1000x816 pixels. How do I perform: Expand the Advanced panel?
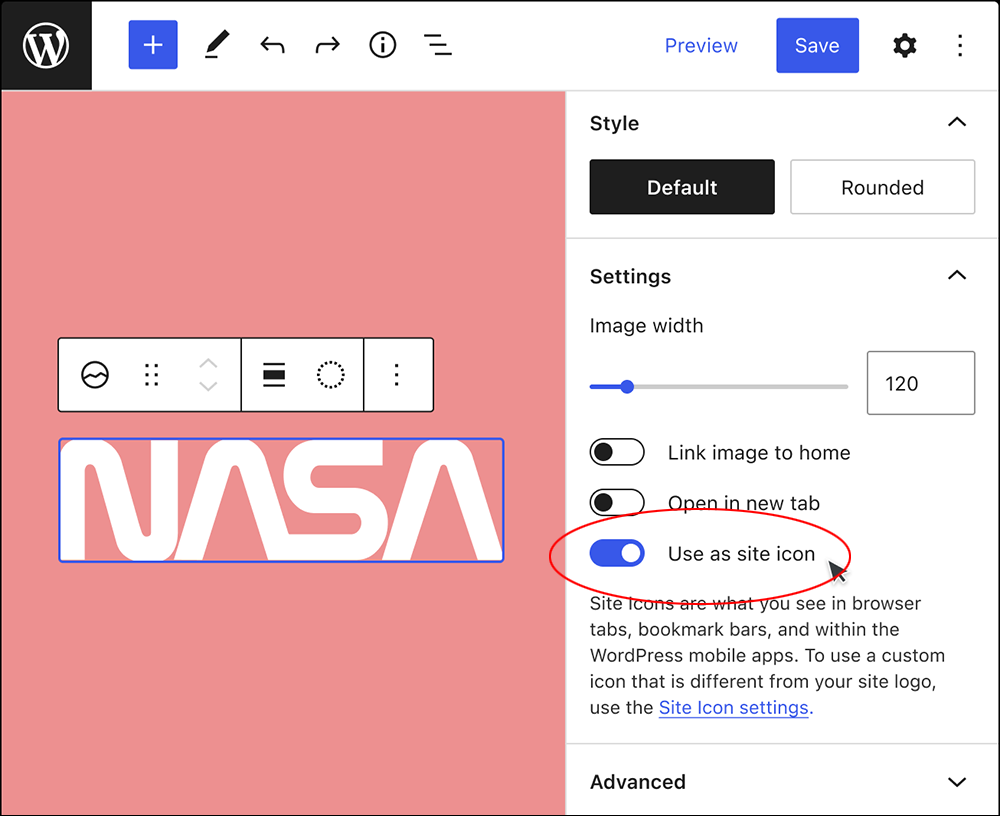[x=957, y=782]
